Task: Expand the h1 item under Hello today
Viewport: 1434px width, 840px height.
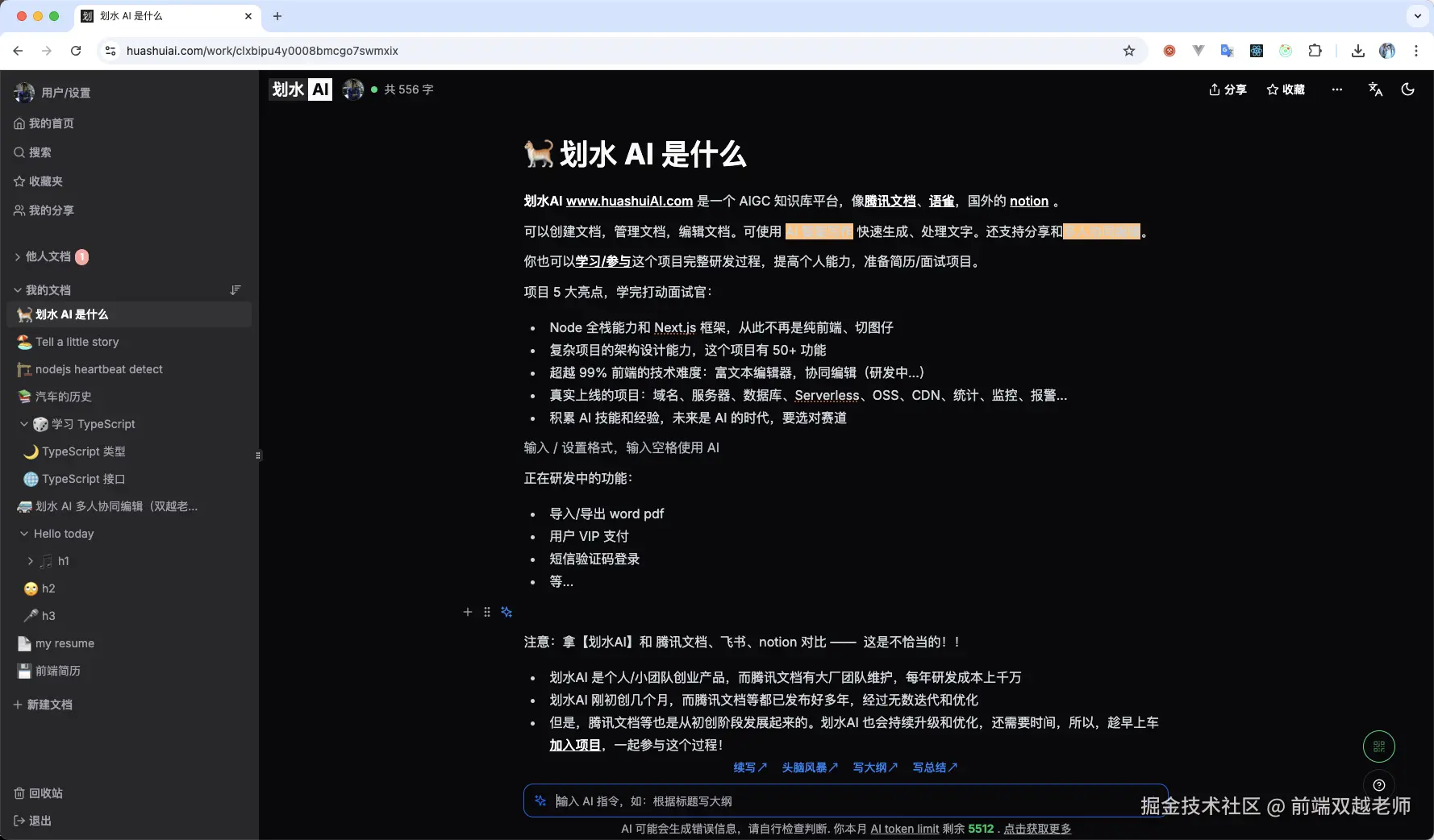Action: point(31,561)
